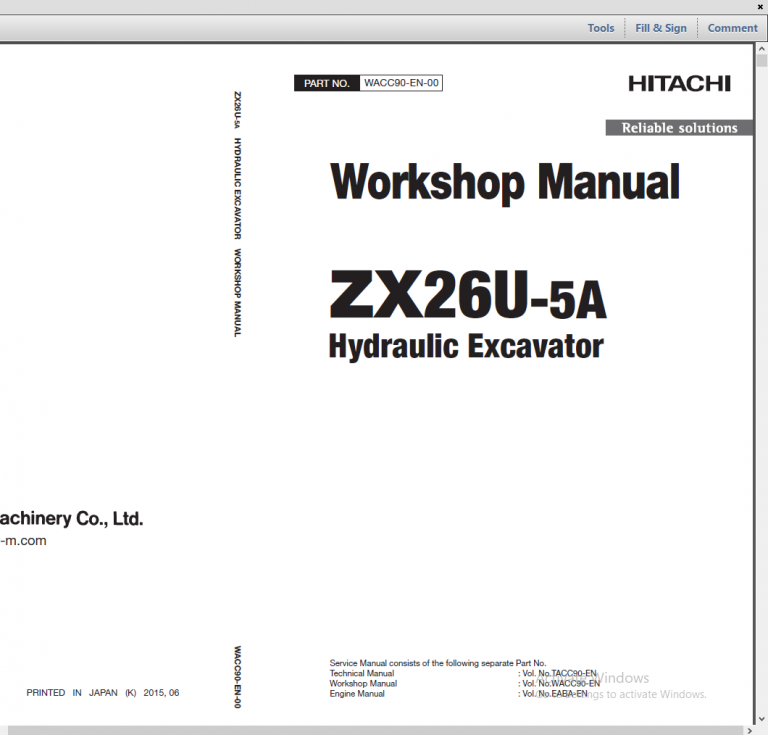Click the vertical scrollbar thumb

[x=761, y=61]
